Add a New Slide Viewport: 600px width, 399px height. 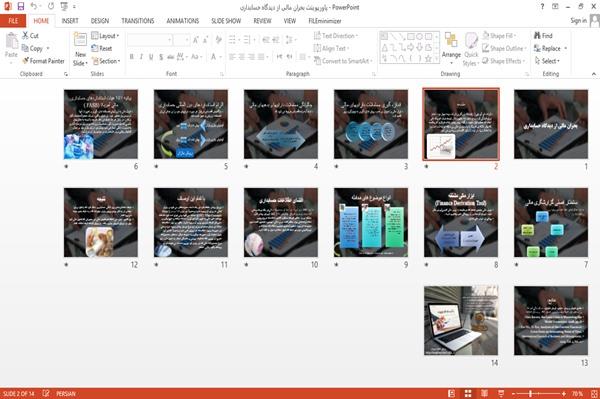[80, 49]
